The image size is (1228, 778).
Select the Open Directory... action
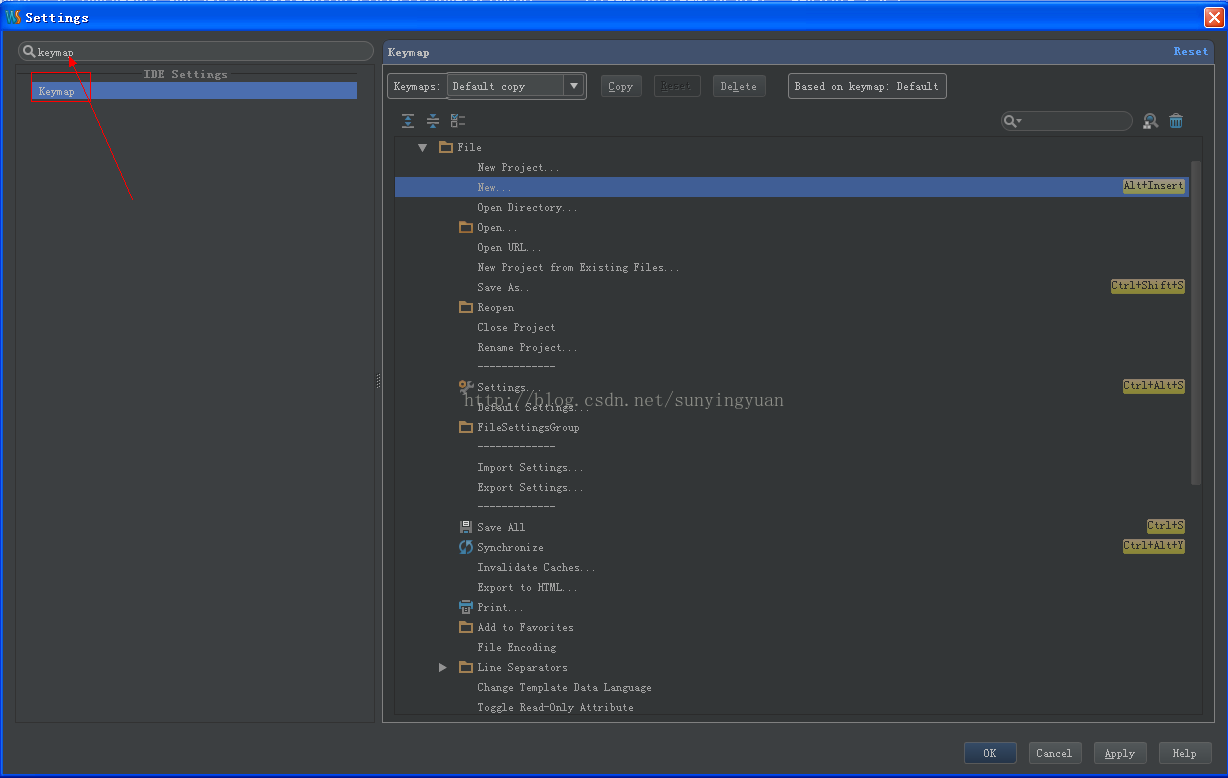click(x=527, y=207)
